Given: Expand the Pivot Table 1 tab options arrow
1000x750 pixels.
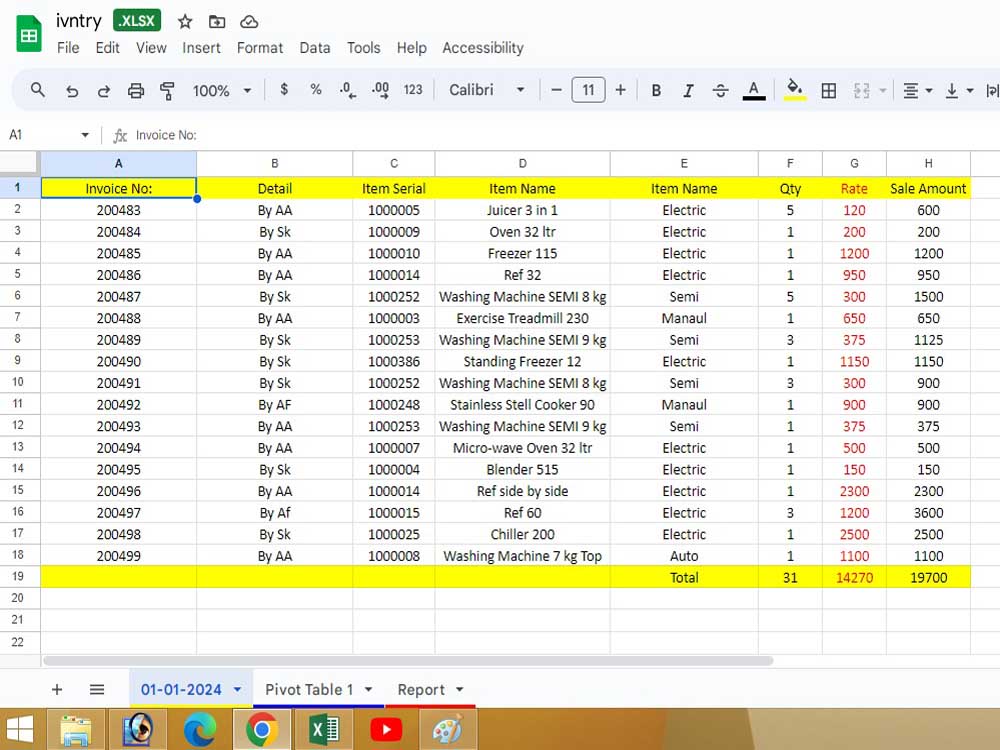Looking at the screenshot, I should (369, 689).
